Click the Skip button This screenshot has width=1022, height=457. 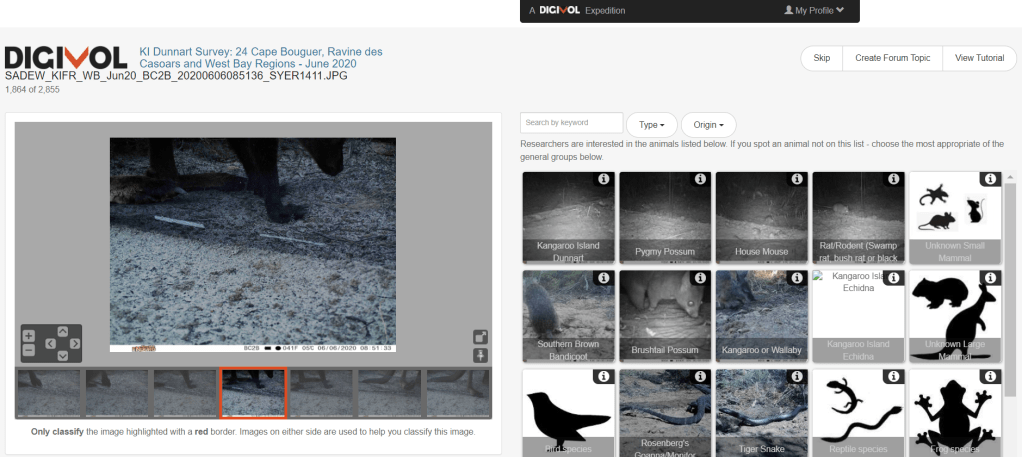tap(821, 58)
